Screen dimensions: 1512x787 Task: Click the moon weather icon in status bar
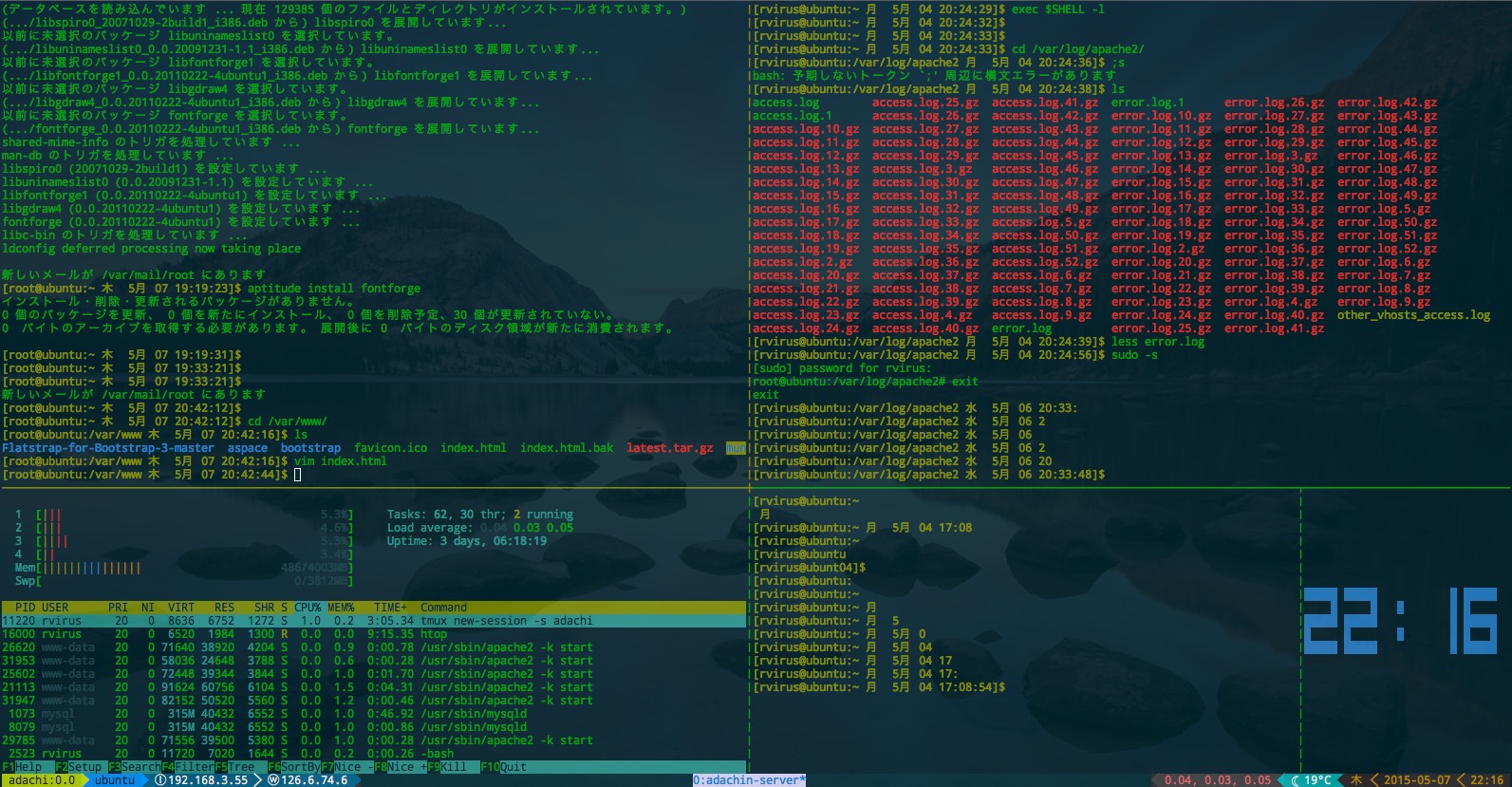tap(1295, 780)
